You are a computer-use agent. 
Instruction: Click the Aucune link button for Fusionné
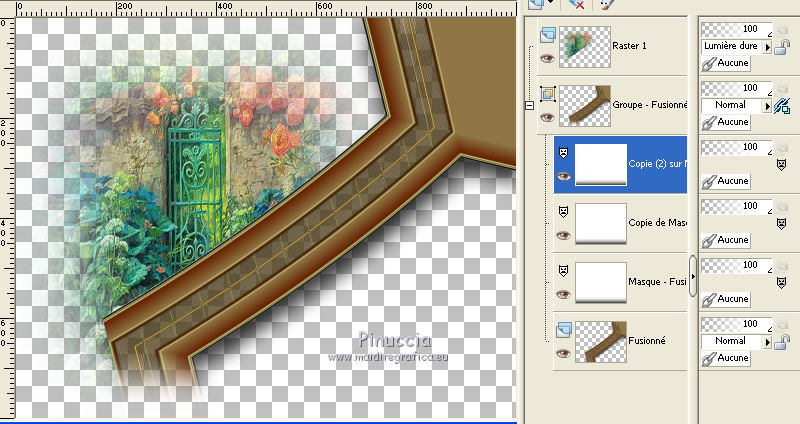[726, 358]
